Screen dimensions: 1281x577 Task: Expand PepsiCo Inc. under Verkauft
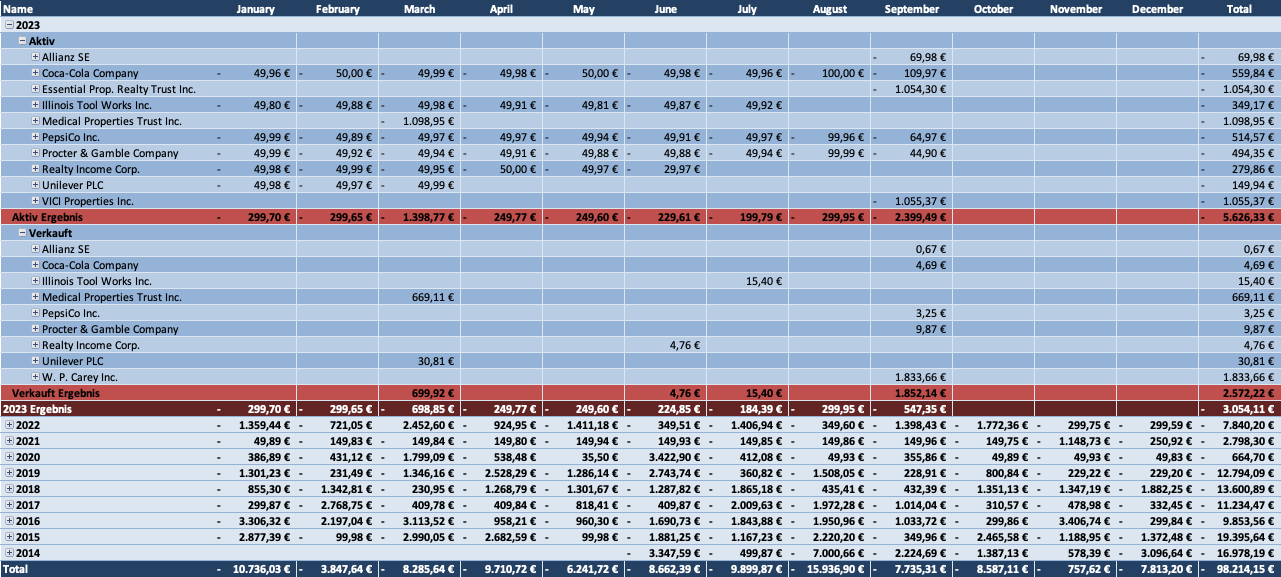coord(35,313)
